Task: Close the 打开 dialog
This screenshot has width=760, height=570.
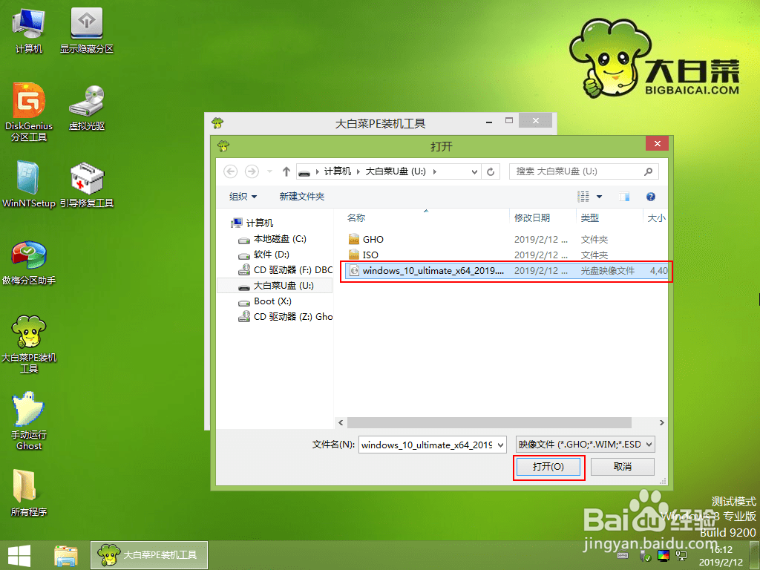Action: coord(657,143)
